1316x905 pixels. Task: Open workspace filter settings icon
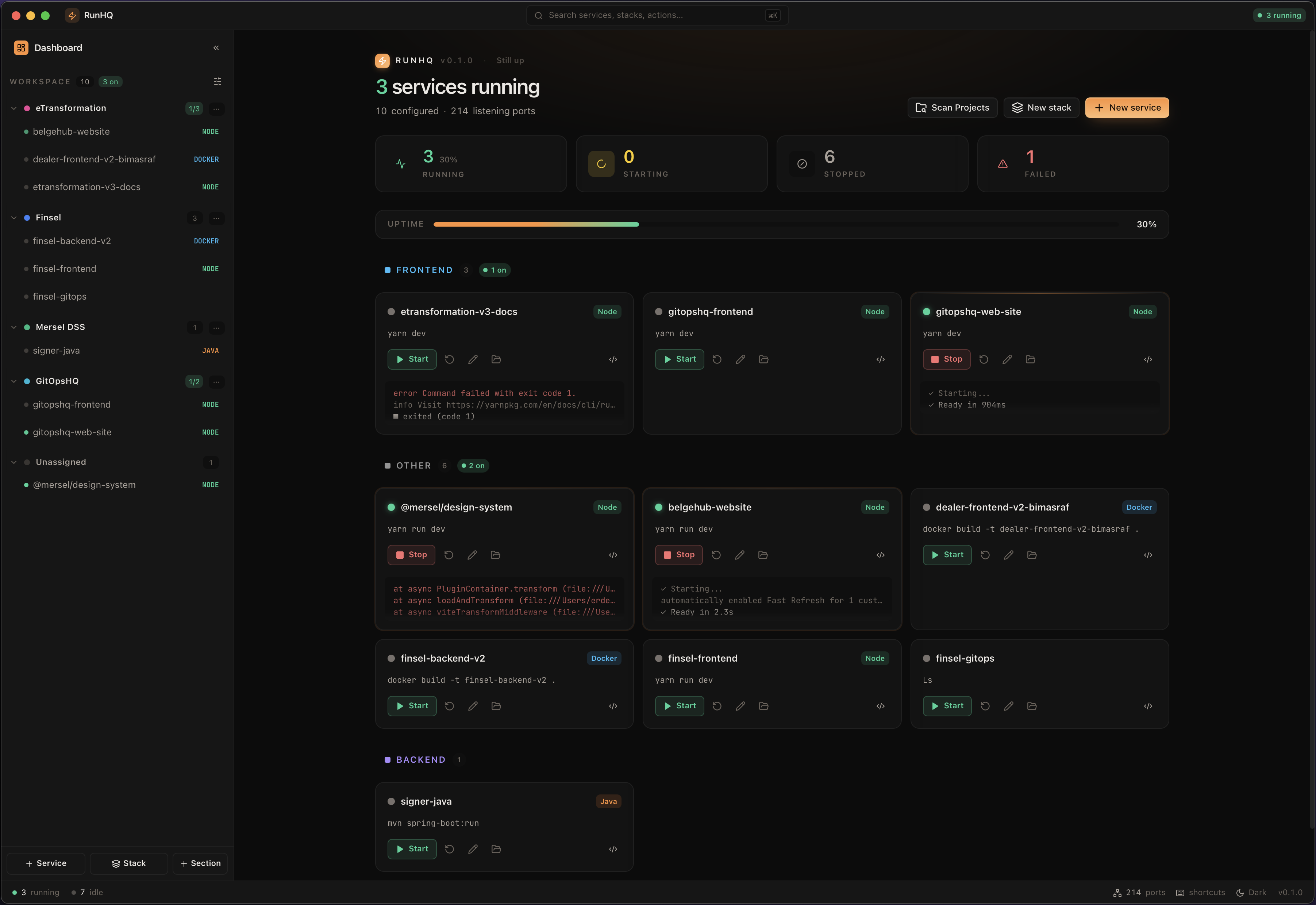[x=217, y=82]
